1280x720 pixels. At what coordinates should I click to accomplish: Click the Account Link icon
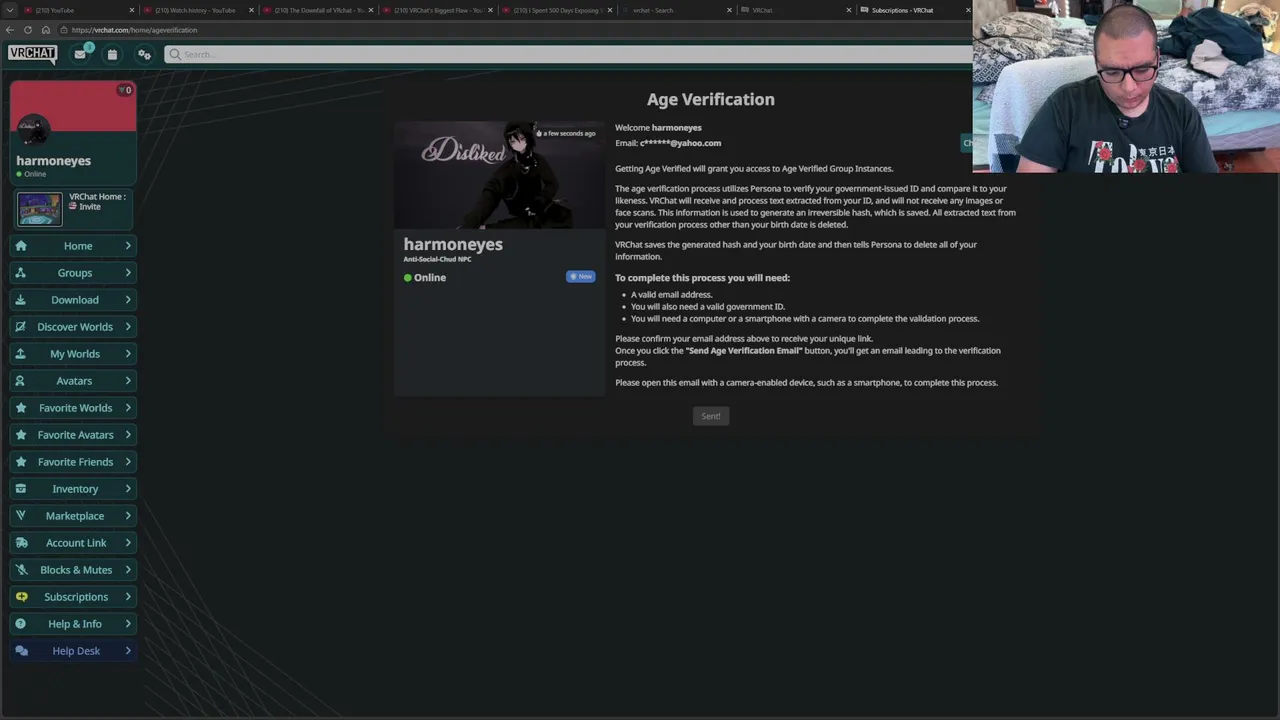pyautogui.click(x=21, y=543)
